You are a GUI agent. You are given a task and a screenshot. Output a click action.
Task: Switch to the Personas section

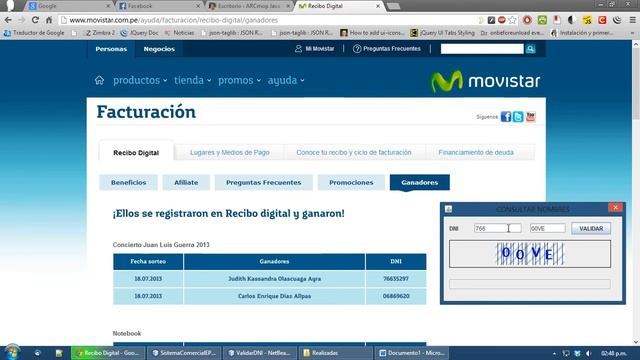click(111, 49)
